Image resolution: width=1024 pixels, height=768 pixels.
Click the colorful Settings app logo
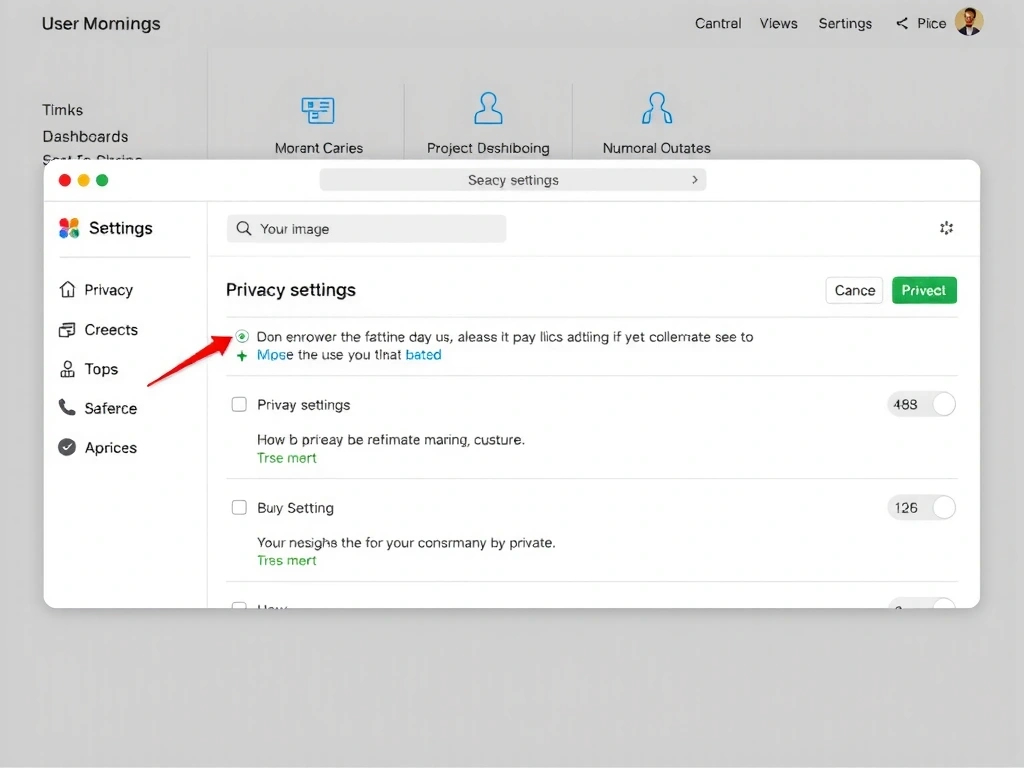click(69, 228)
